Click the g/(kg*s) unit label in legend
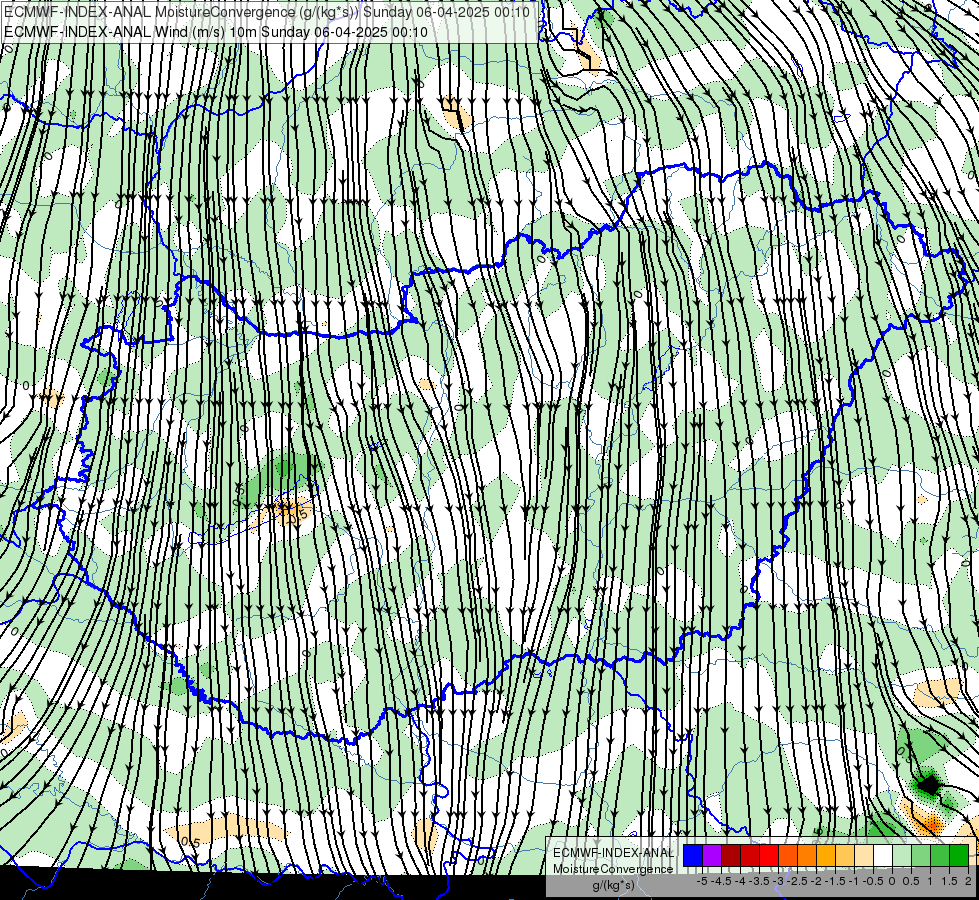979x900 pixels. coord(613,886)
